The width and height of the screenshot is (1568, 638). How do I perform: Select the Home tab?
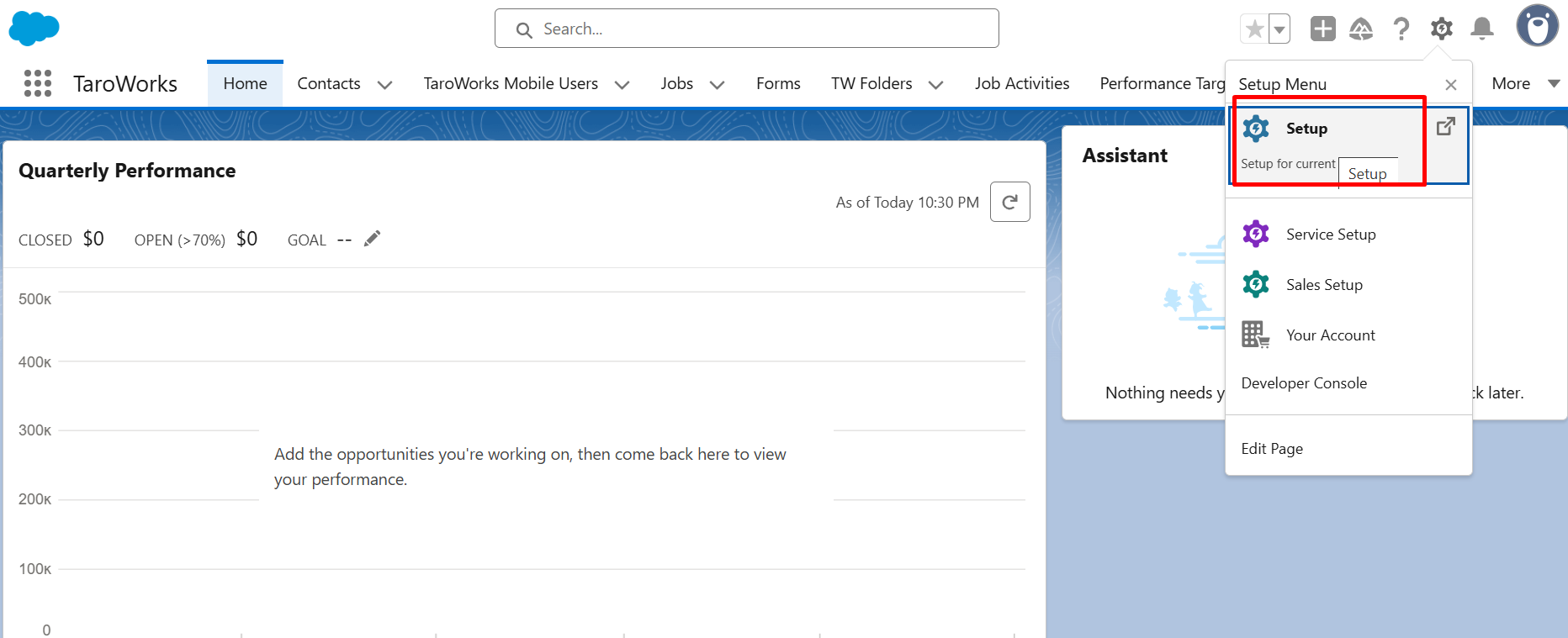pos(245,83)
